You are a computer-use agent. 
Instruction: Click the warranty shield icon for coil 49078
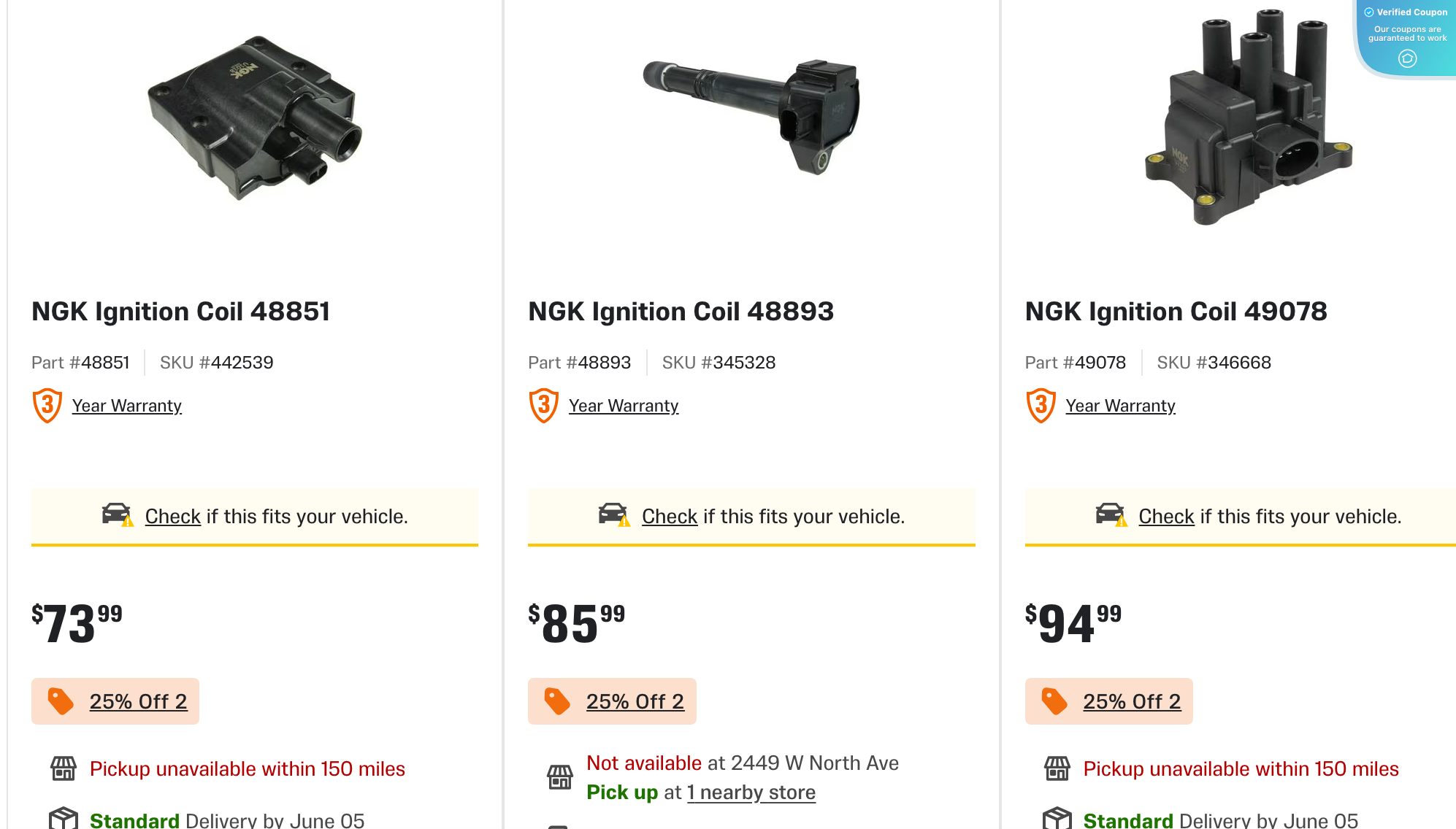point(1041,406)
